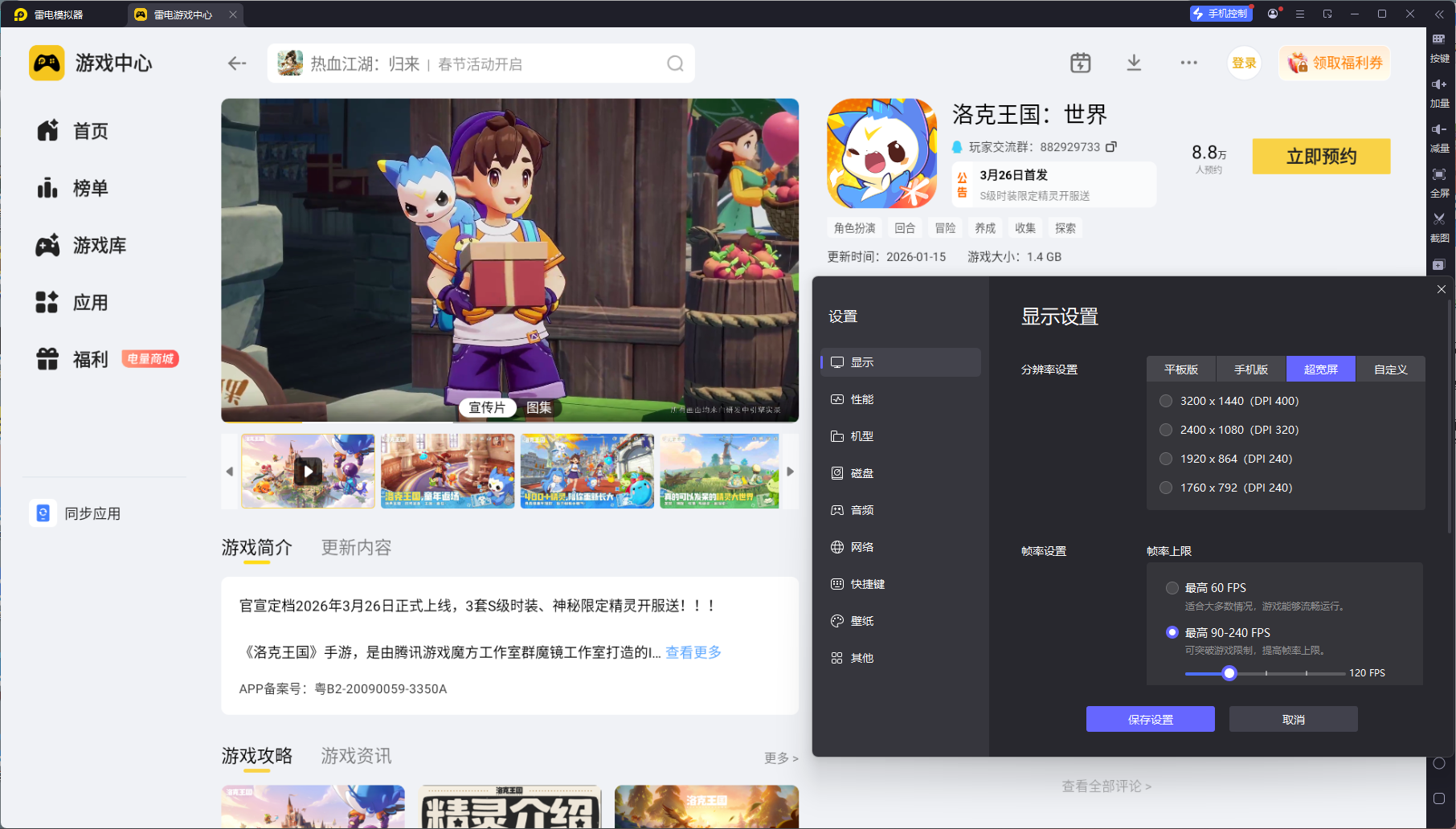This screenshot has width=1456, height=829.
Task: Open the multi-instance plus icon in the right sidebar
Action: [x=1439, y=264]
